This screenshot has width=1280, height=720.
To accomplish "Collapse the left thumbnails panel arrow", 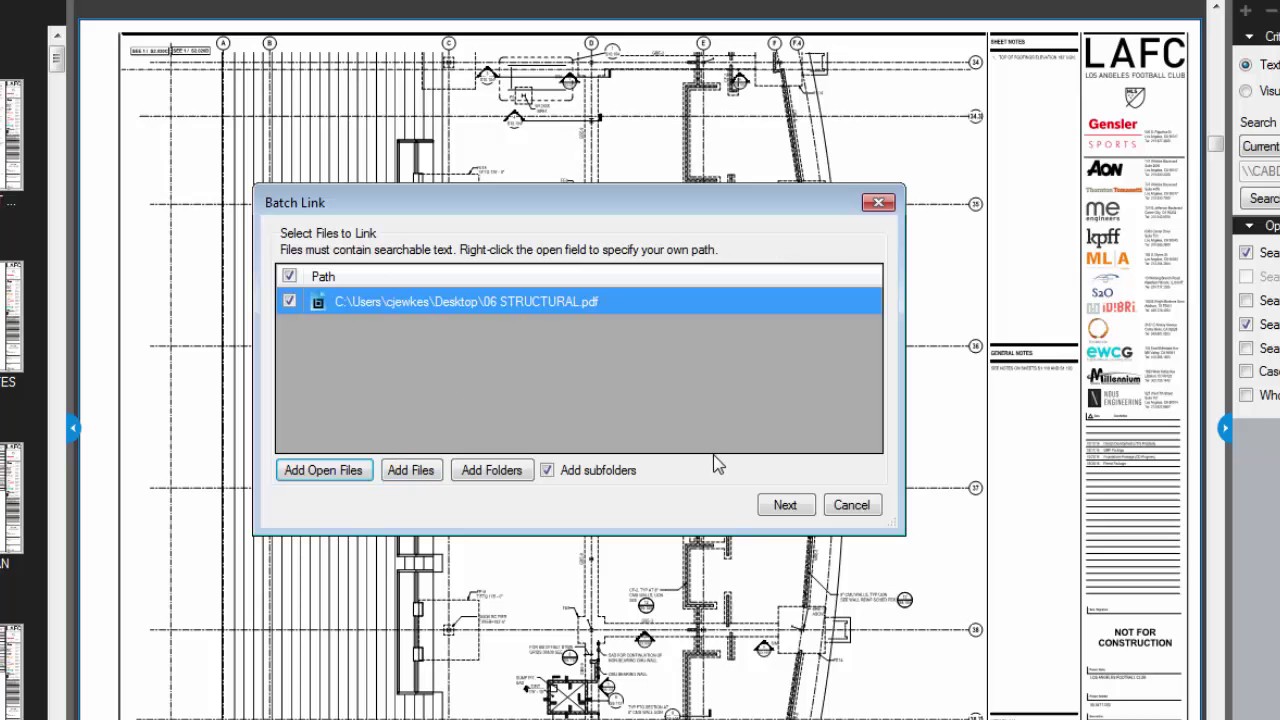I will point(73,428).
